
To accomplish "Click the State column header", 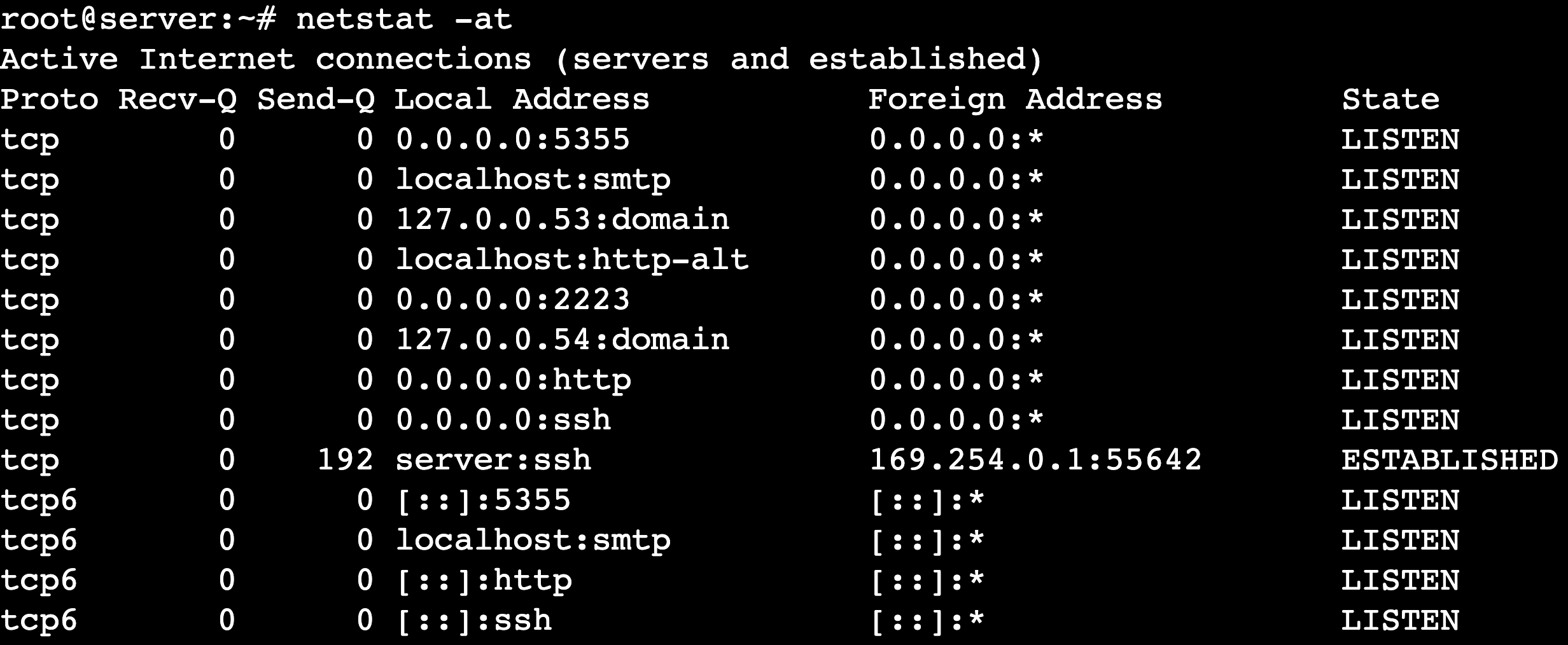I will coord(1390,99).
